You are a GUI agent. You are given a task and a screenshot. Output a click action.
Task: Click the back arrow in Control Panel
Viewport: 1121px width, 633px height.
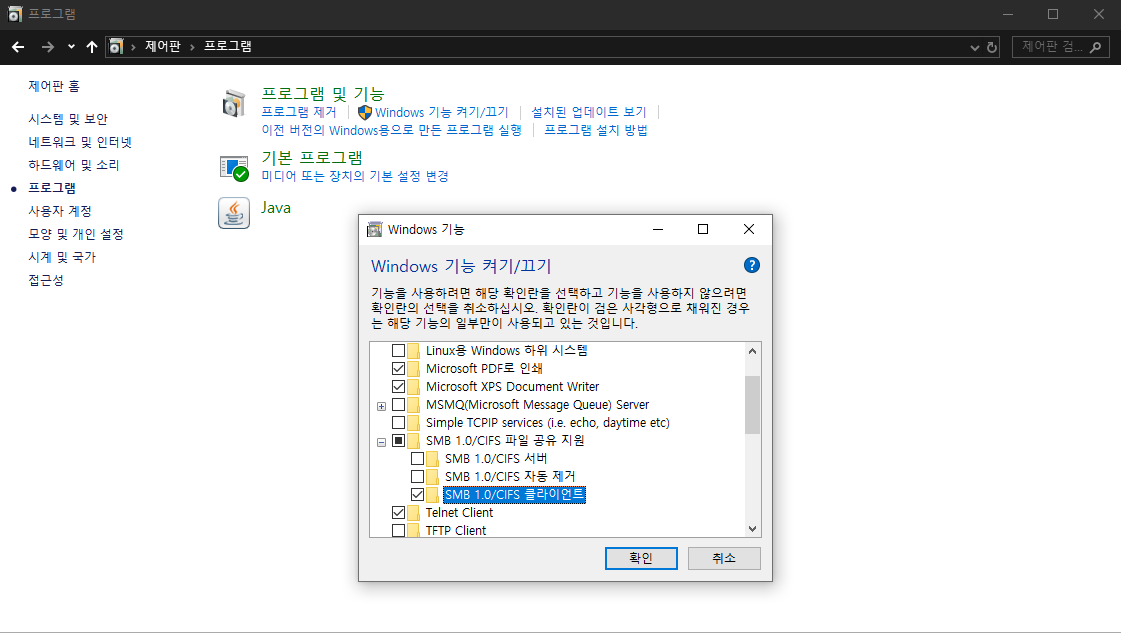[x=18, y=46]
